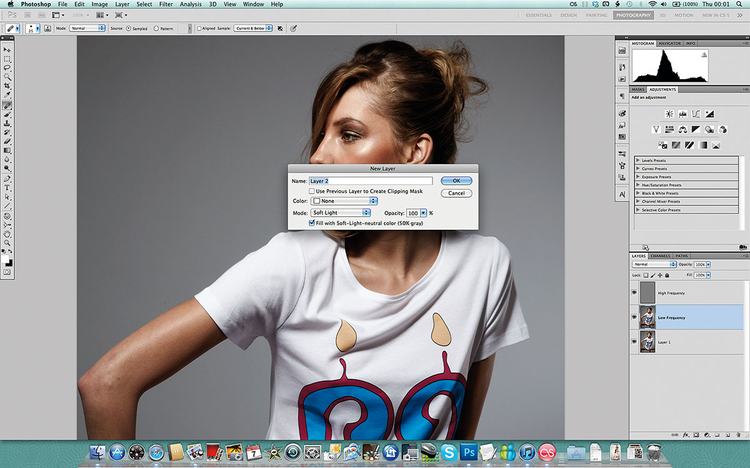750x468 pixels.
Task: Toggle the Aligned checkbox in options bar
Action: coord(199,29)
